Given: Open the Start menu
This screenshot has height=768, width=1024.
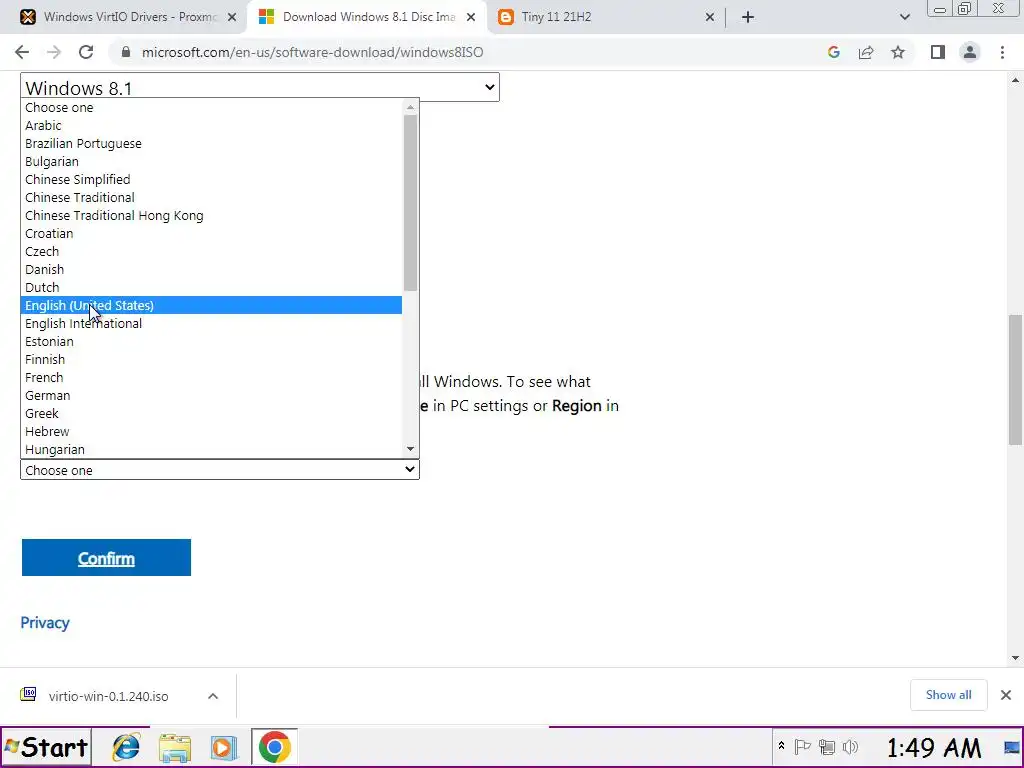Looking at the screenshot, I should 46,747.
